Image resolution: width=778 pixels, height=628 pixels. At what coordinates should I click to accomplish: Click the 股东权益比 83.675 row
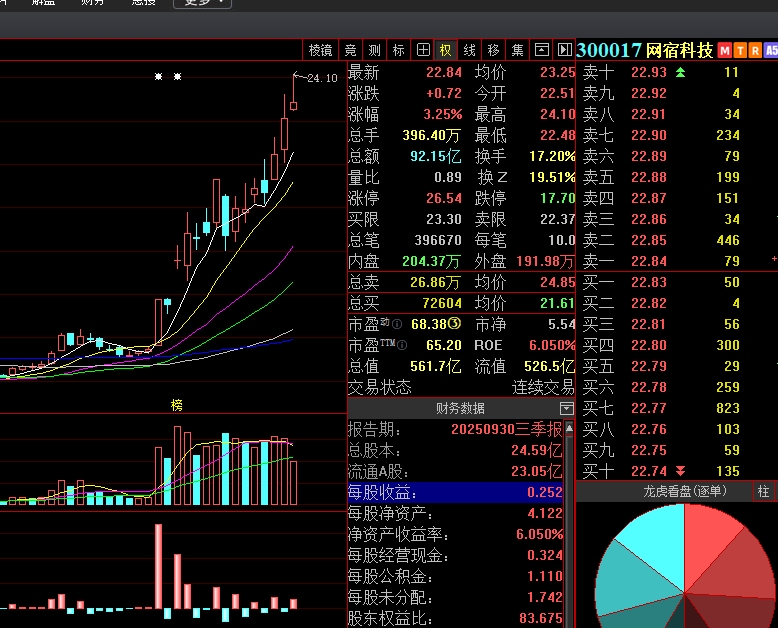pos(455,618)
